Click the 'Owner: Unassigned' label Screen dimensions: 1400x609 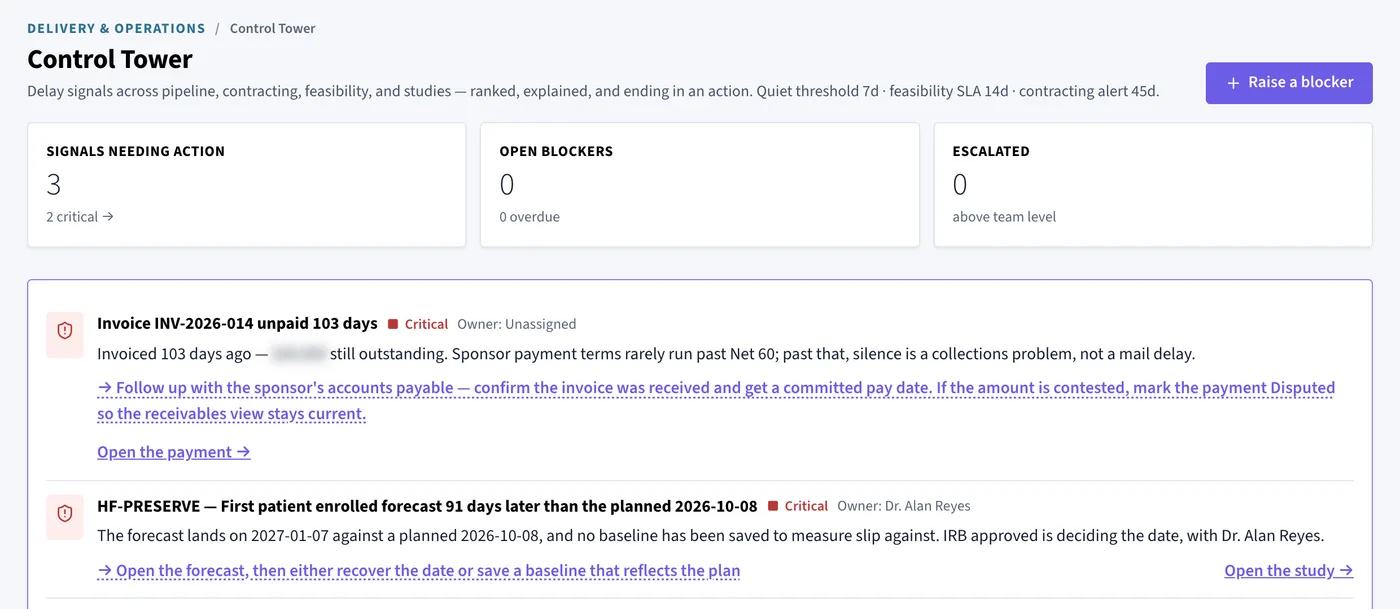click(517, 324)
